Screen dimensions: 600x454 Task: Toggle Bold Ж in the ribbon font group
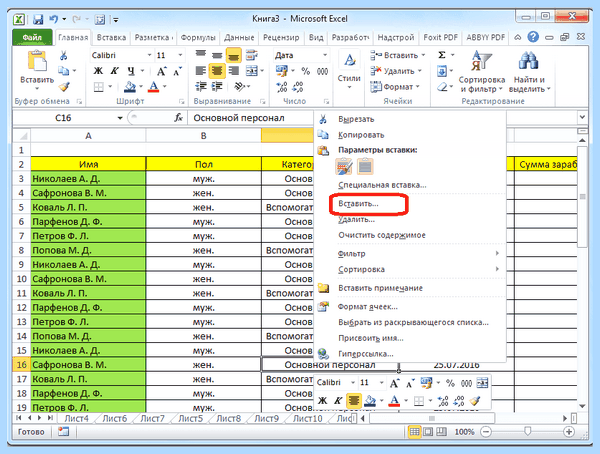coord(98,71)
